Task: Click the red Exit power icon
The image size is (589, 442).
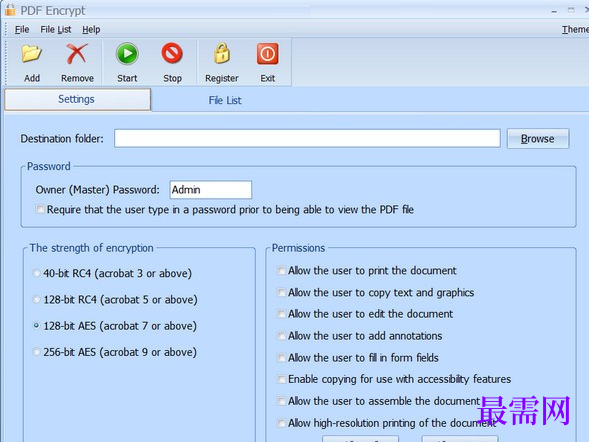Action: pos(267,54)
